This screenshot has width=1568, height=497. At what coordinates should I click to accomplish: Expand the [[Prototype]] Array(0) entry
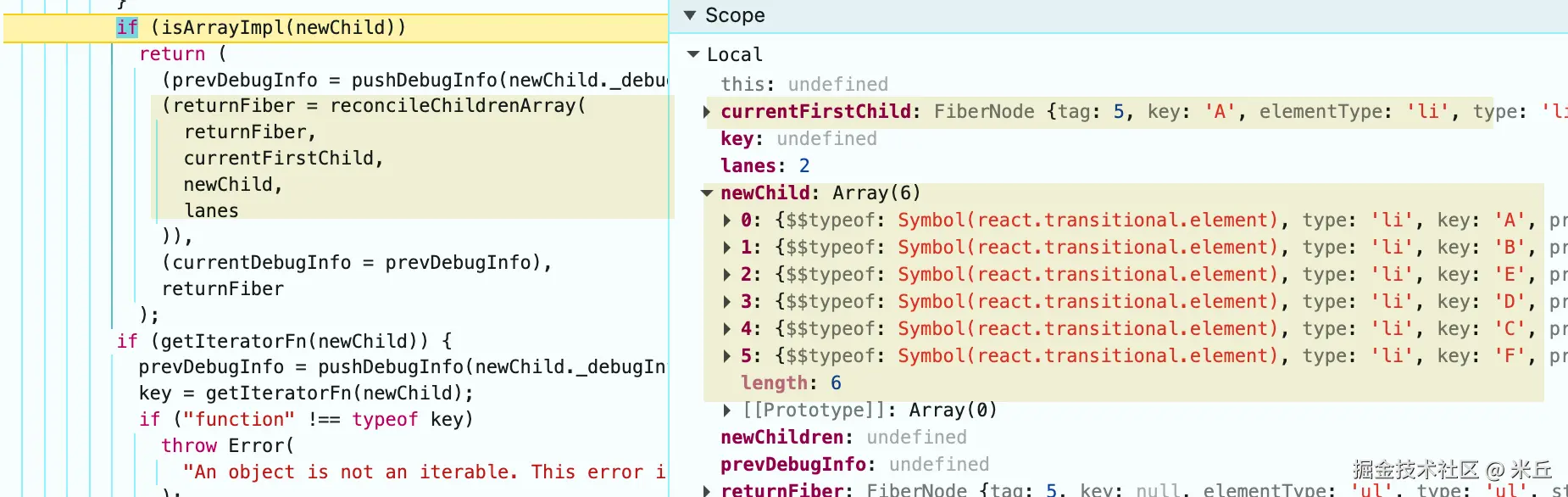(727, 410)
